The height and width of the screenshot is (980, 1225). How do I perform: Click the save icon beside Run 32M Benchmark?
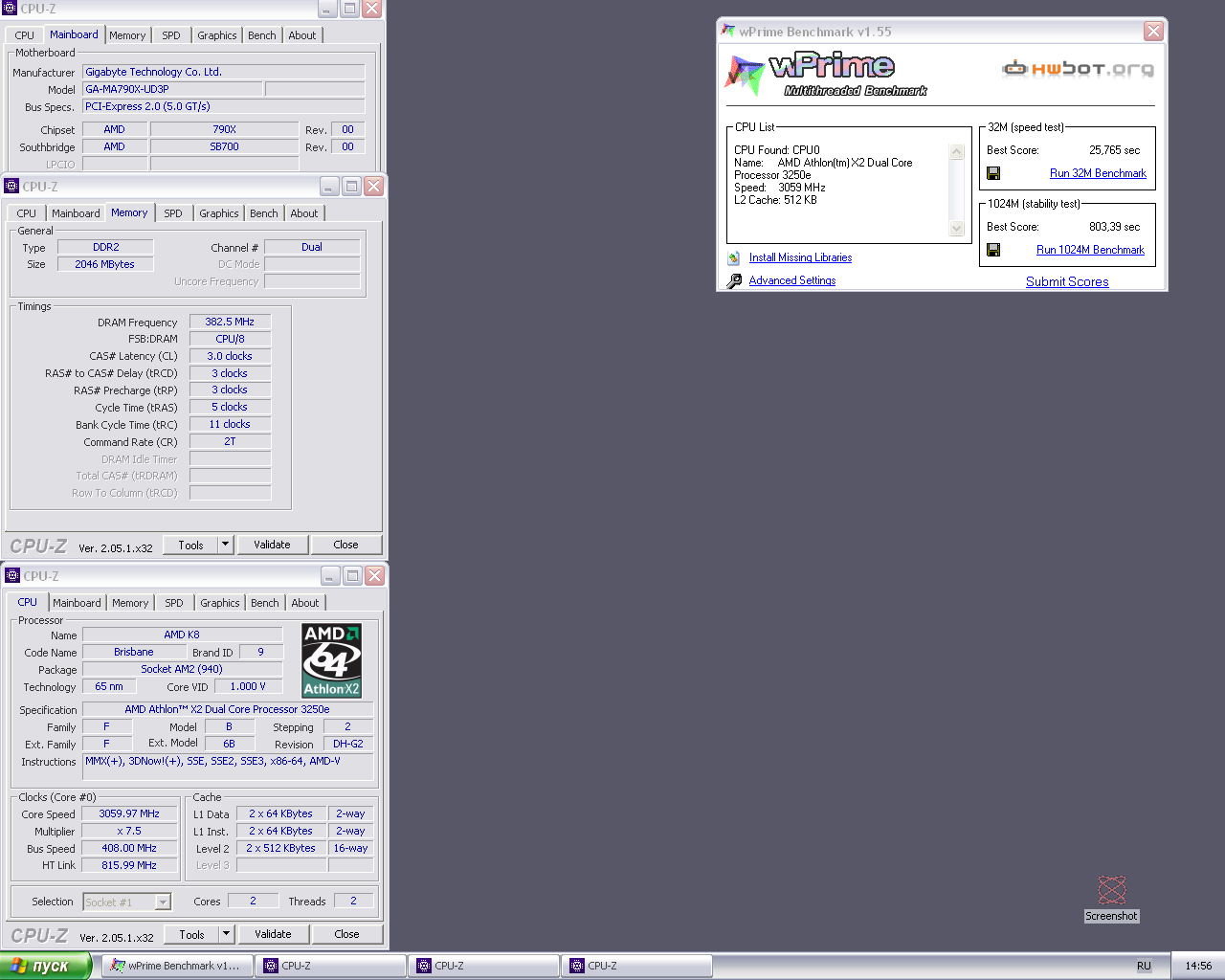pyautogui.click(x=993, y=173)
